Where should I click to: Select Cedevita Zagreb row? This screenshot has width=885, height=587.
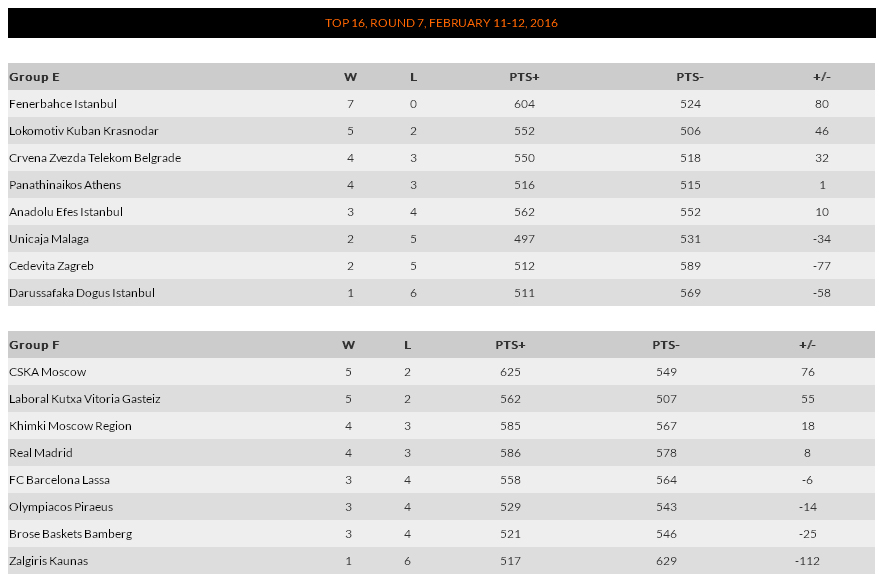(x=441, y=266)
